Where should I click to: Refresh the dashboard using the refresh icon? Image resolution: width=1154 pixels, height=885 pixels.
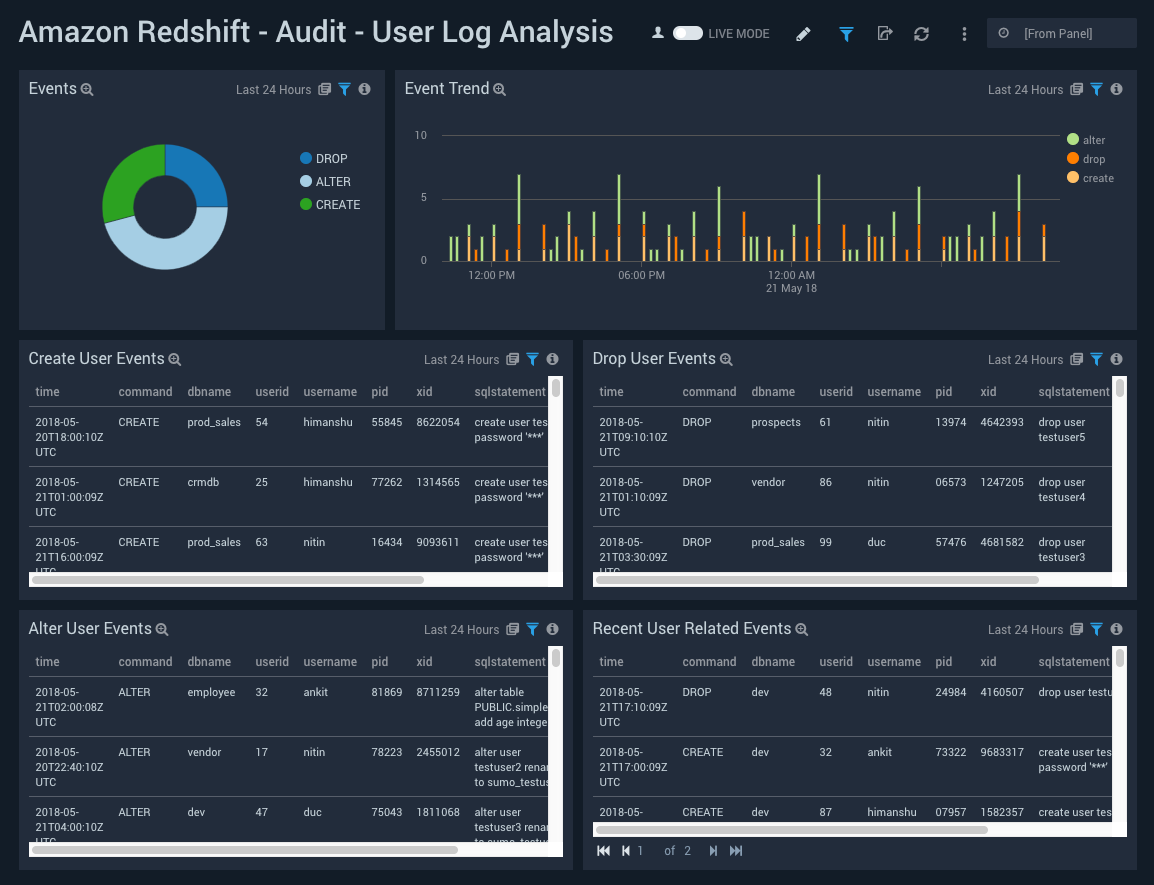[x=921, y=33]
